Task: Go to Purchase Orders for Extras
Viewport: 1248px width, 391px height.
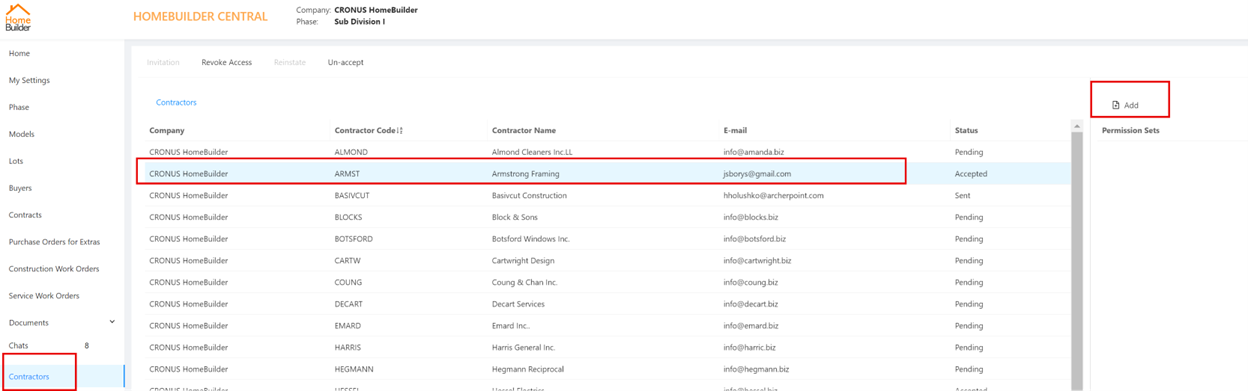Action: click(54, 242)
